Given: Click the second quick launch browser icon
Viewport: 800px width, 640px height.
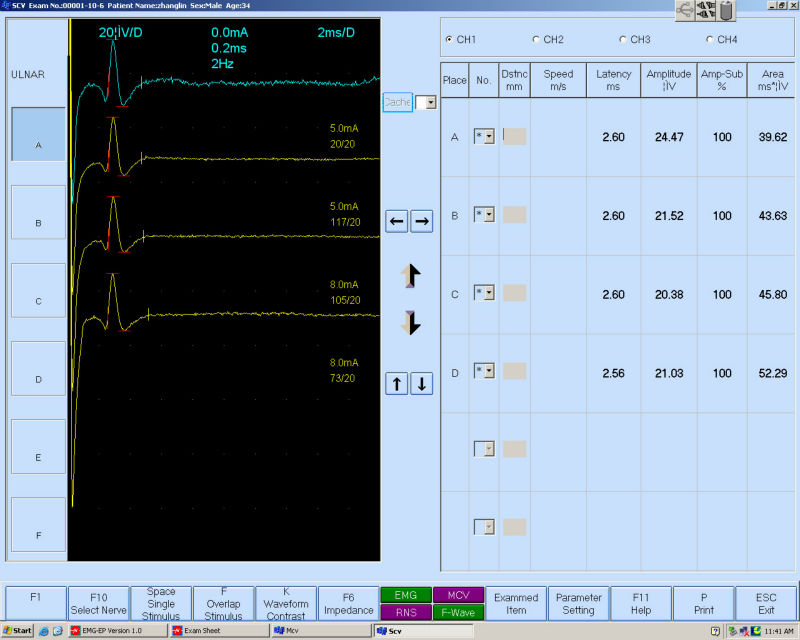Looking at the screenshot, I should 58,631.
